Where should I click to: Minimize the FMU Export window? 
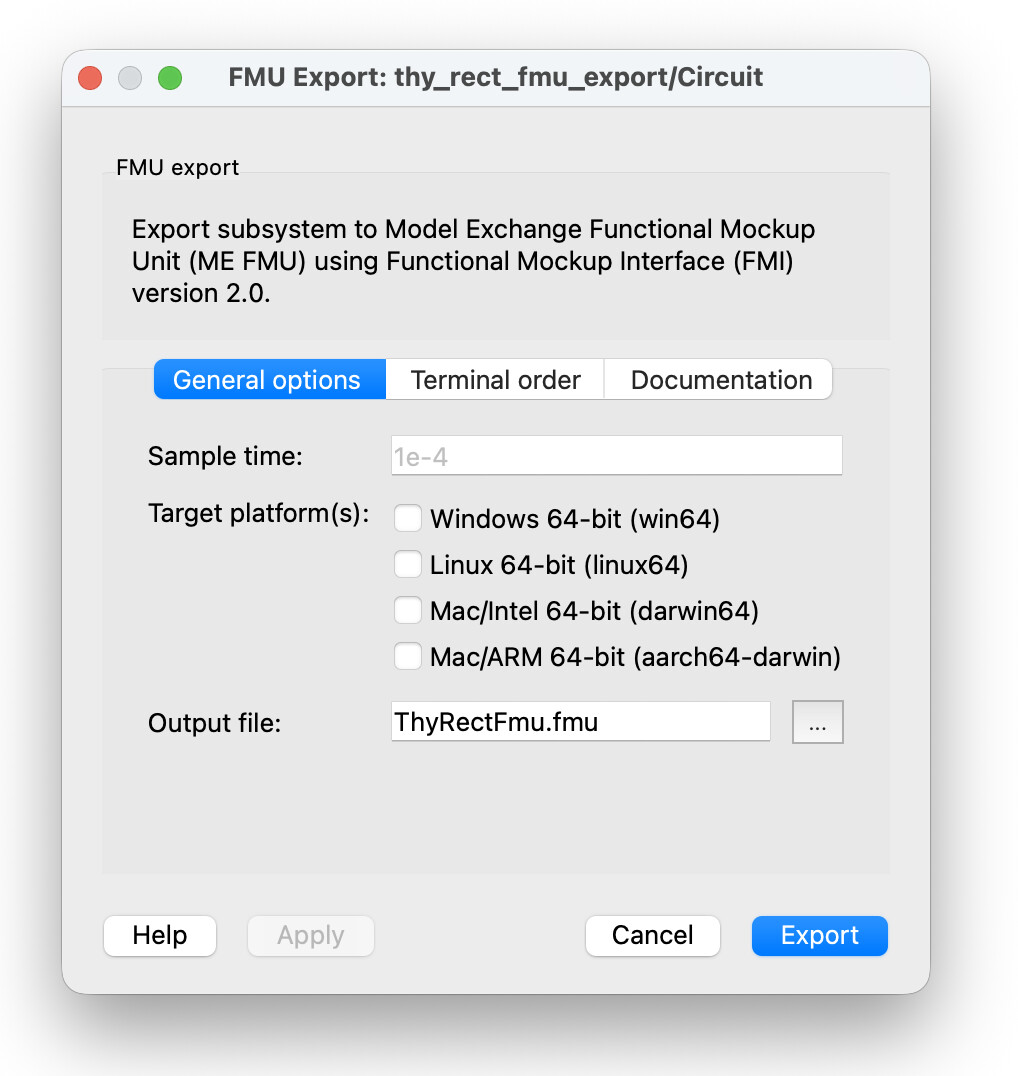tap(131, 78)
